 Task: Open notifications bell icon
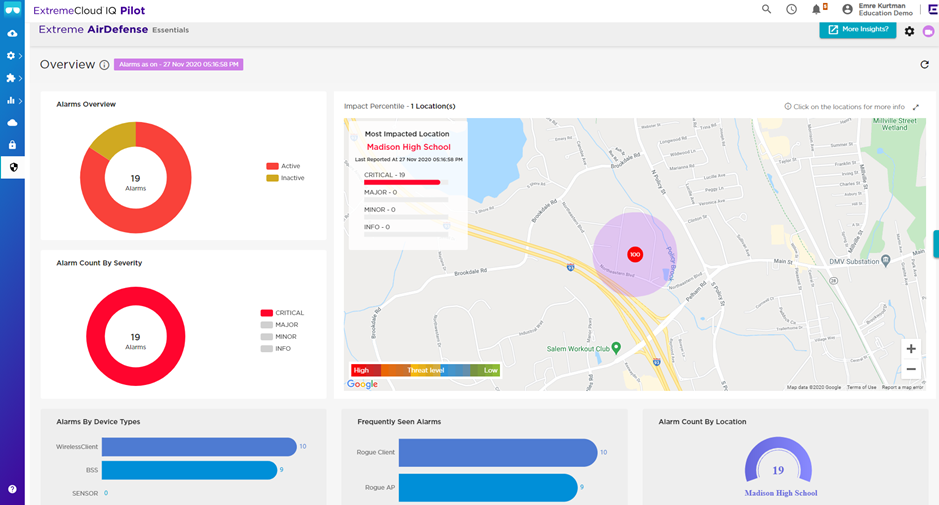click(817, 9)
